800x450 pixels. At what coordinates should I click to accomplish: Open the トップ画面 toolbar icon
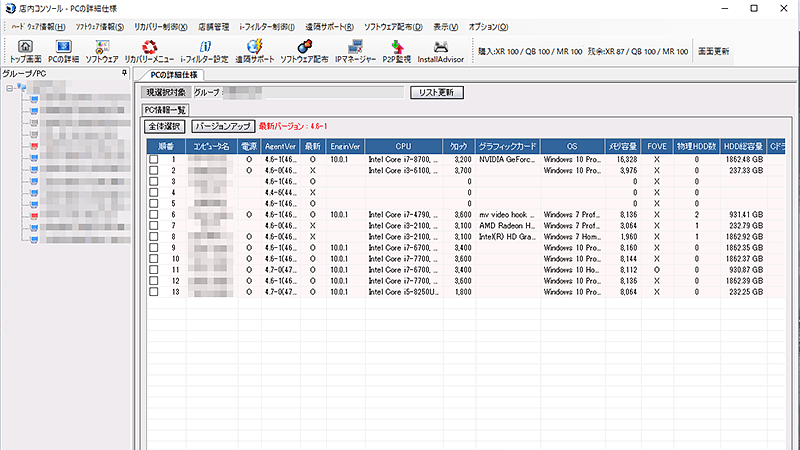[26, 52]
